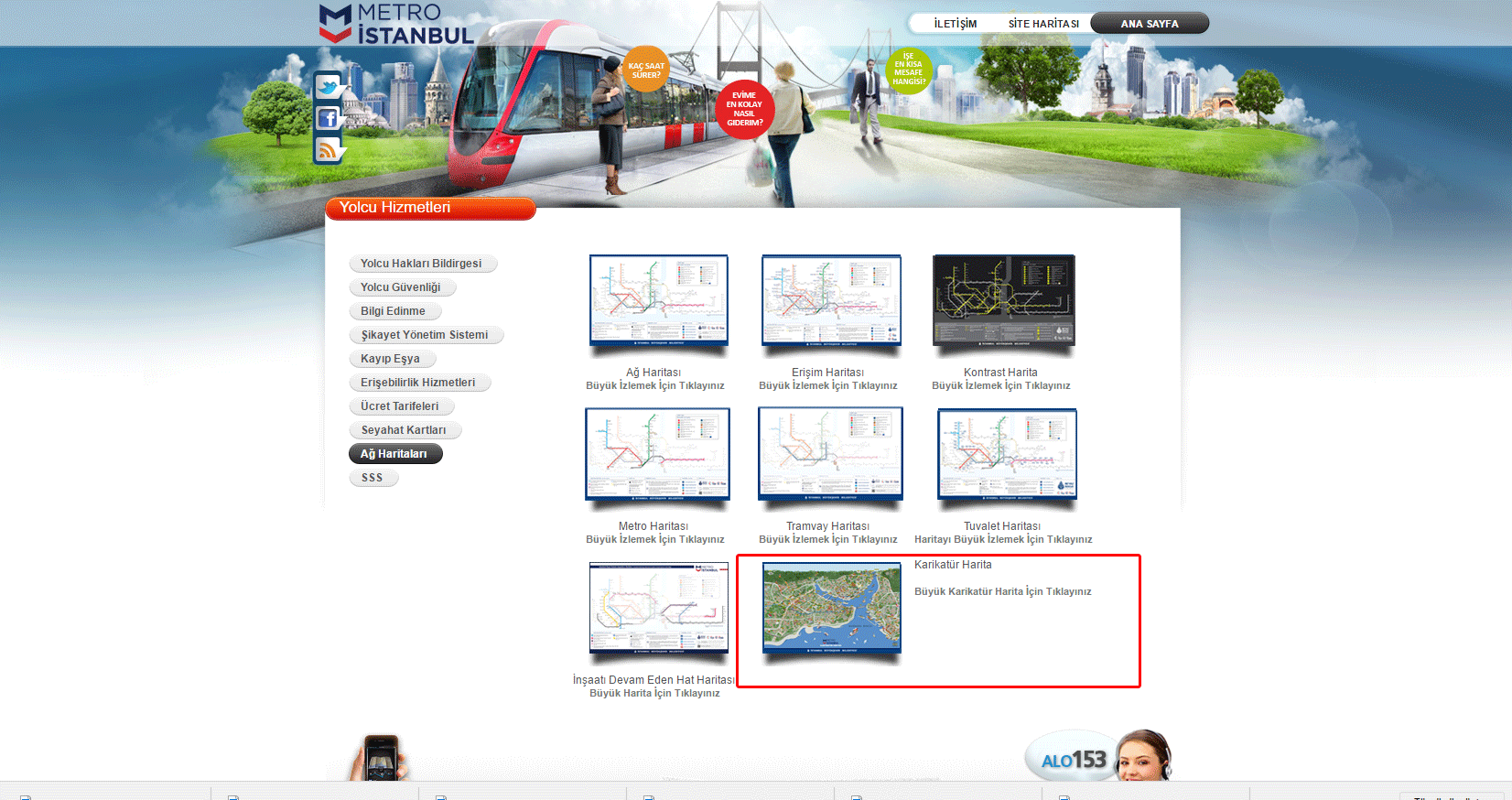Click the ALO 153 call center badge

pyautogui.click(x=1074, y=759)
